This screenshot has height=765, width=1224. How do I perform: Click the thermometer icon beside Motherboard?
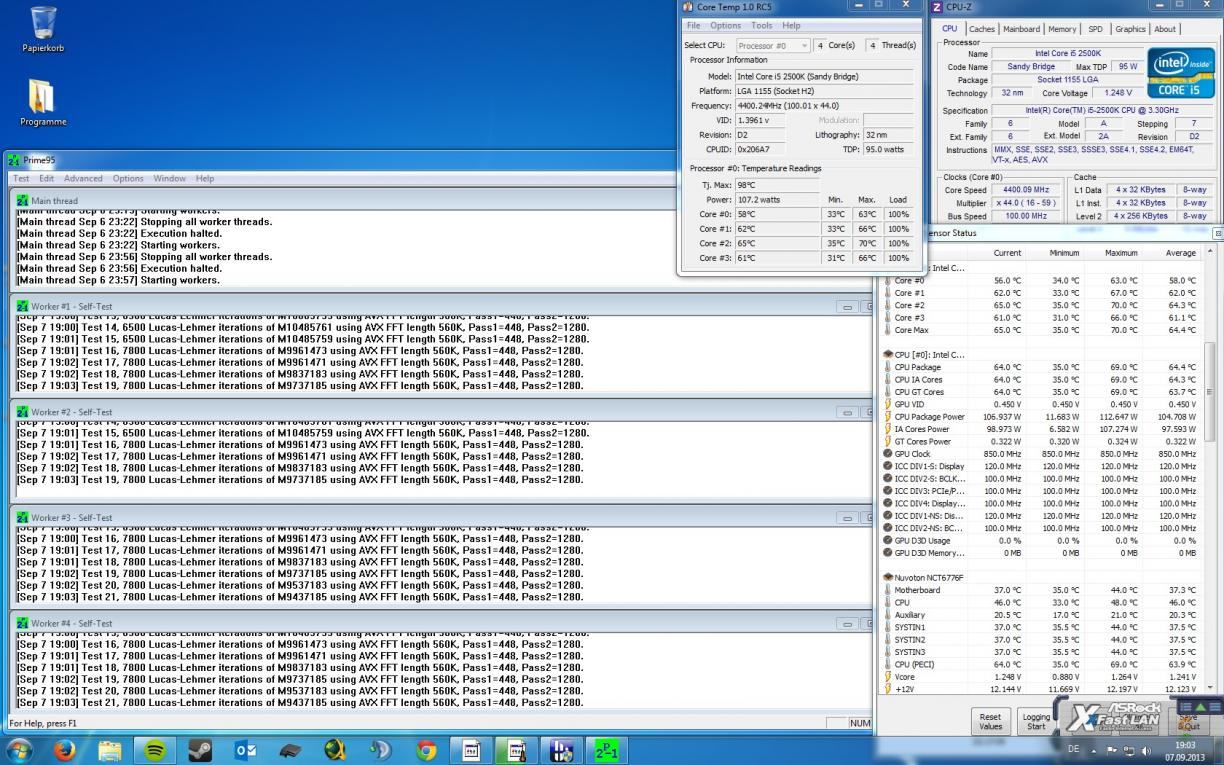888,590
